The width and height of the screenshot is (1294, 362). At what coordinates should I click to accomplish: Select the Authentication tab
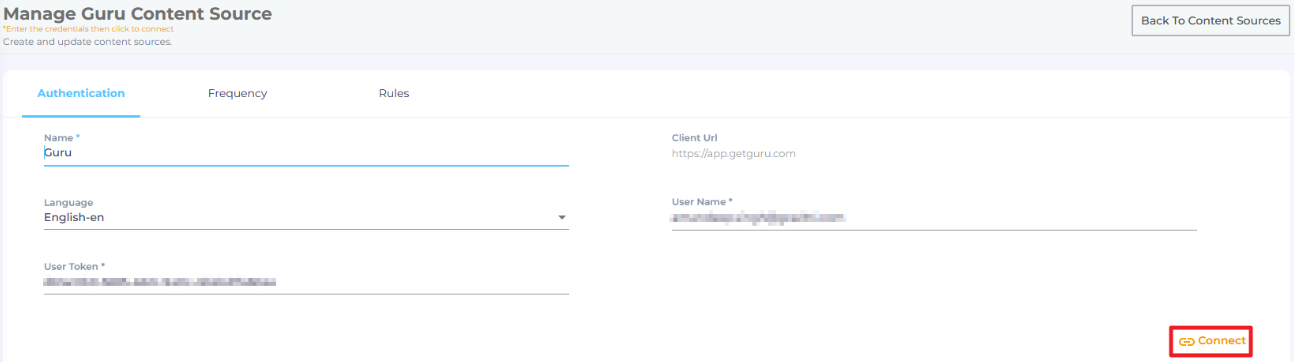[x=81, y=94]
